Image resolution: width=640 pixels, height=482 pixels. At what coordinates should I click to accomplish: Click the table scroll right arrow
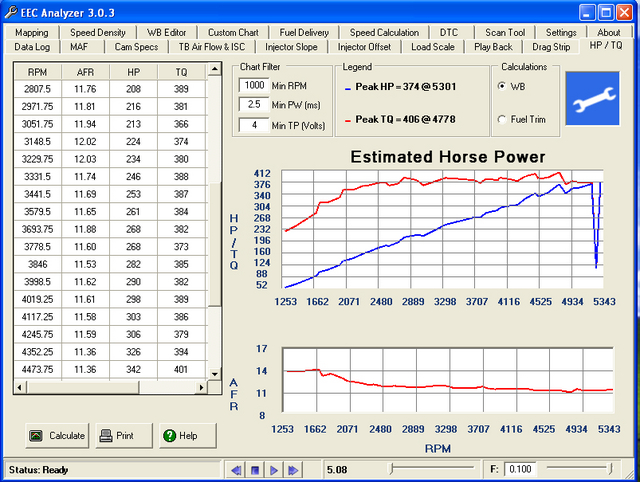tap(201, 387)
